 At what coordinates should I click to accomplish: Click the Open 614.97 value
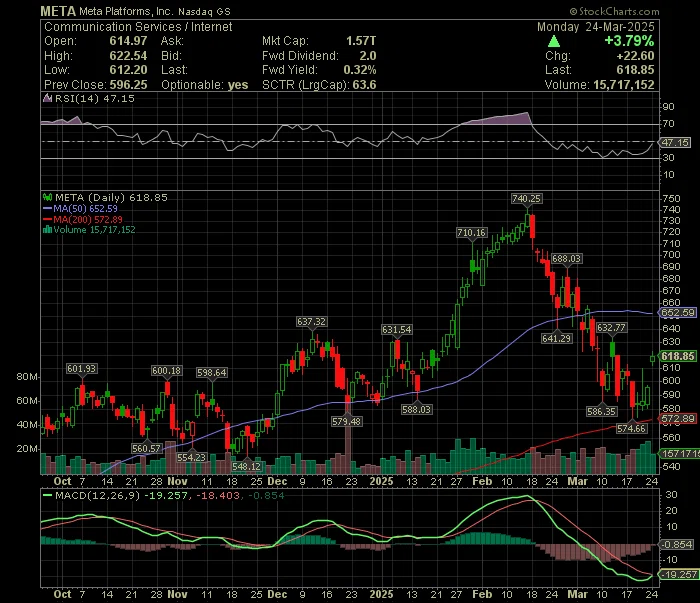pos(128,41)
